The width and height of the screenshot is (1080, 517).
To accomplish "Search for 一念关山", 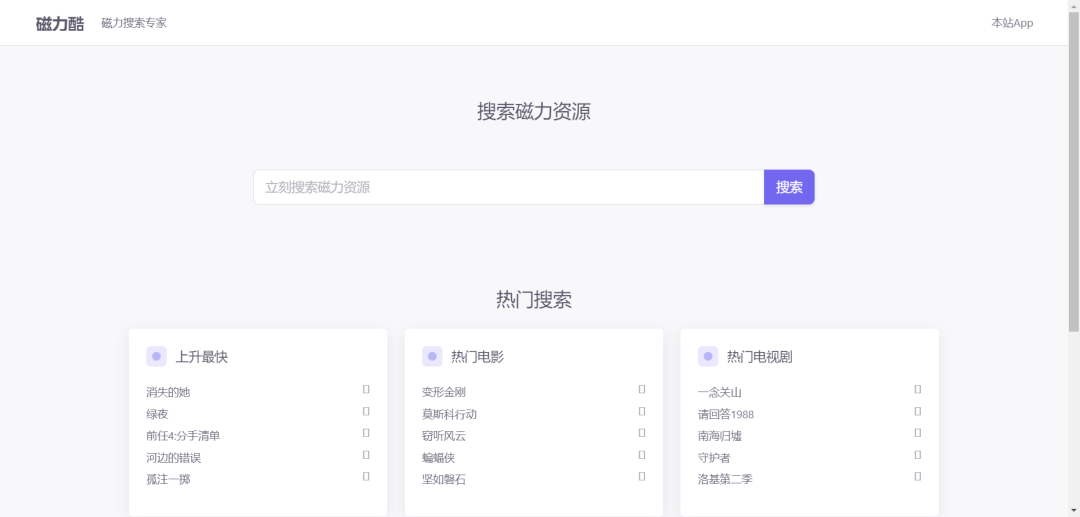I will [719, 392].
